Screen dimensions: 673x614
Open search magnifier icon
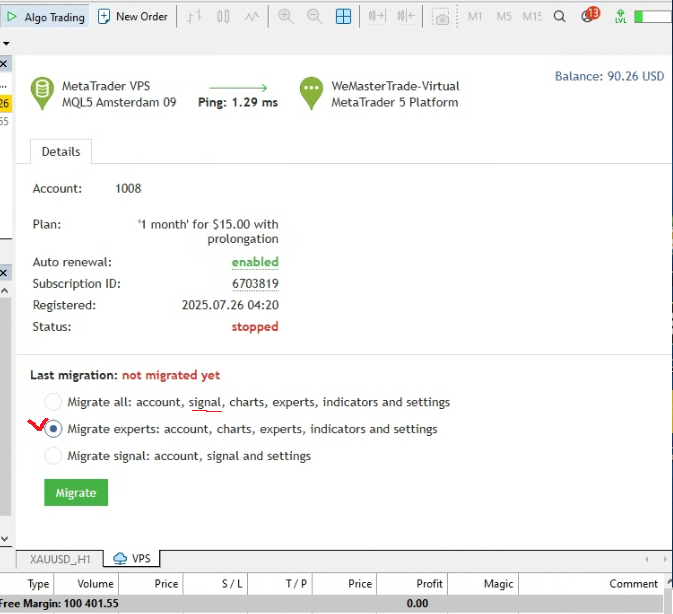point(559,17)
